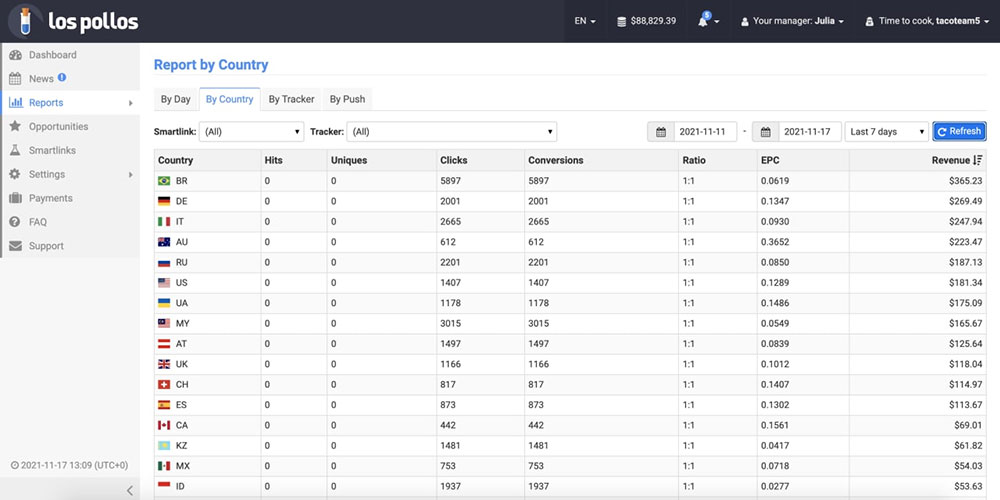
Task: Select the By Push tab
Action: (x=347, y=99)
